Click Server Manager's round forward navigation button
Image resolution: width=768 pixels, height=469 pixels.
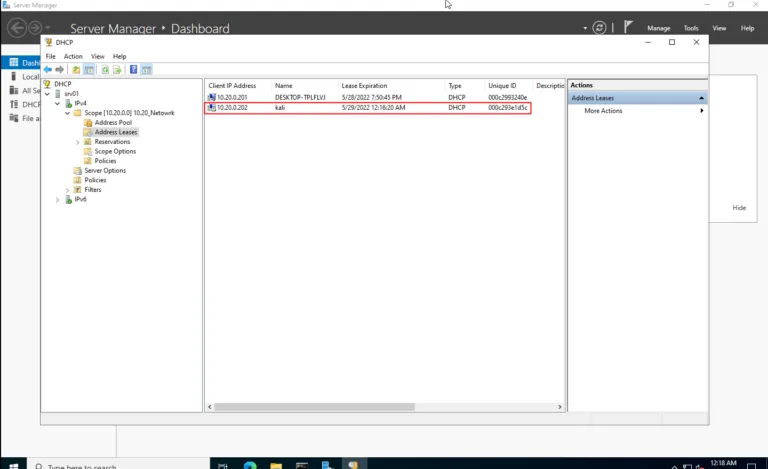(x=35, y=27)
